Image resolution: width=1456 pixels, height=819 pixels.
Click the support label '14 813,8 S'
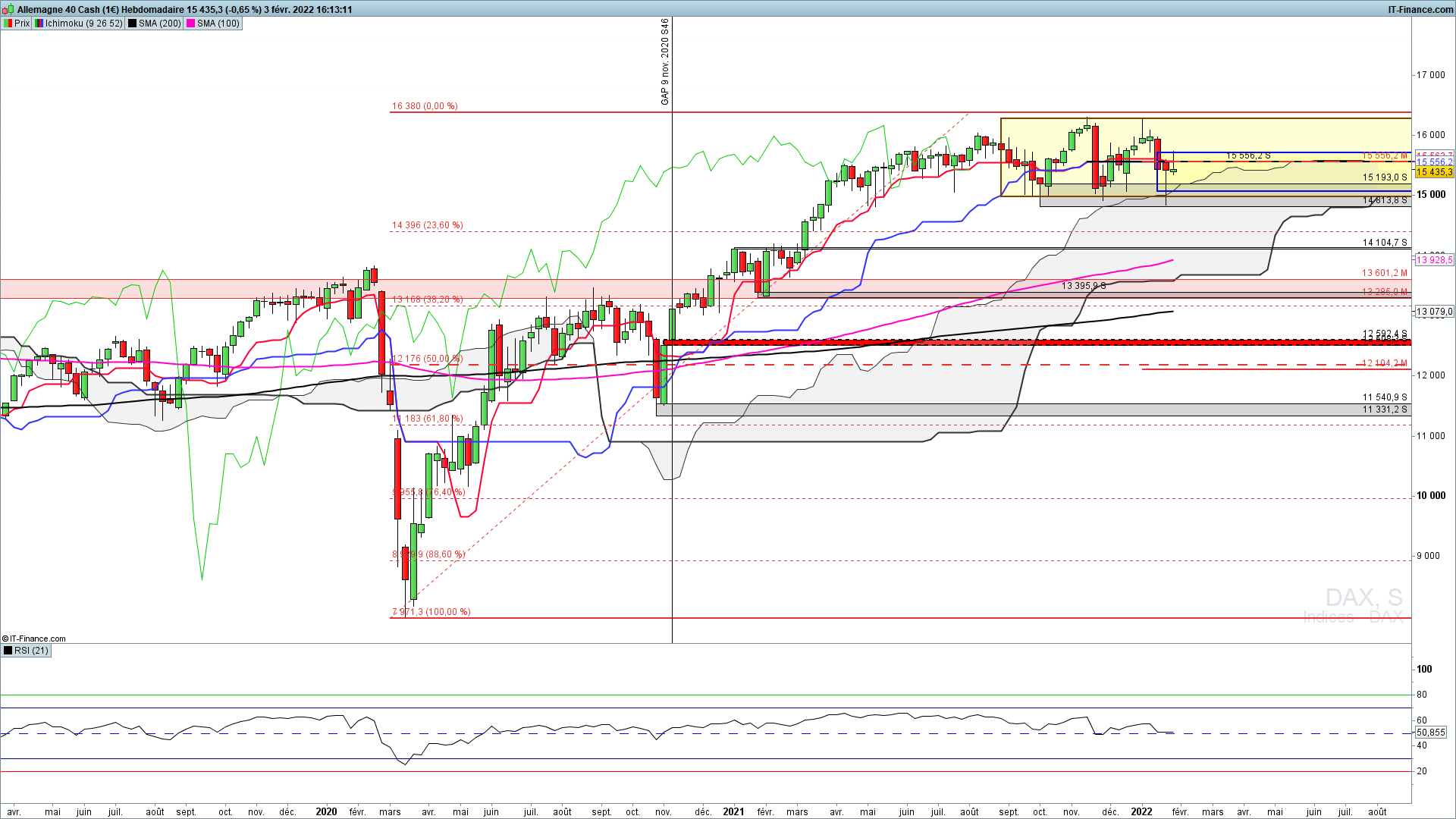click(x=1385, y=200)
